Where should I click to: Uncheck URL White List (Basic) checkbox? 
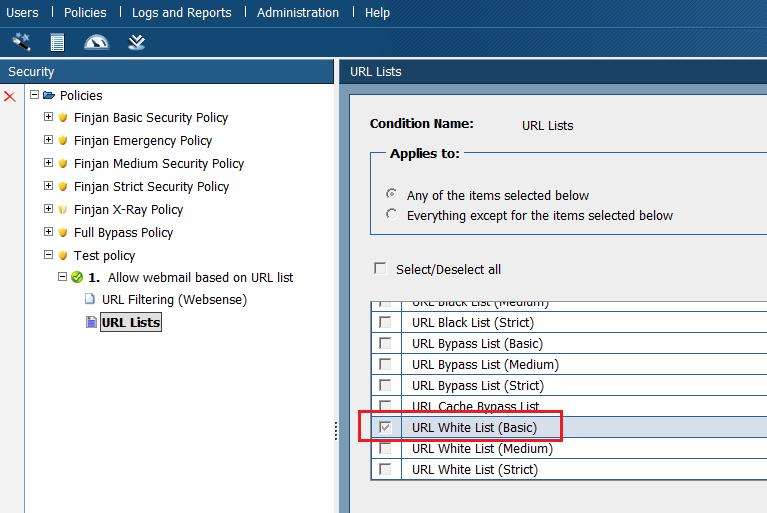(385, 427)
